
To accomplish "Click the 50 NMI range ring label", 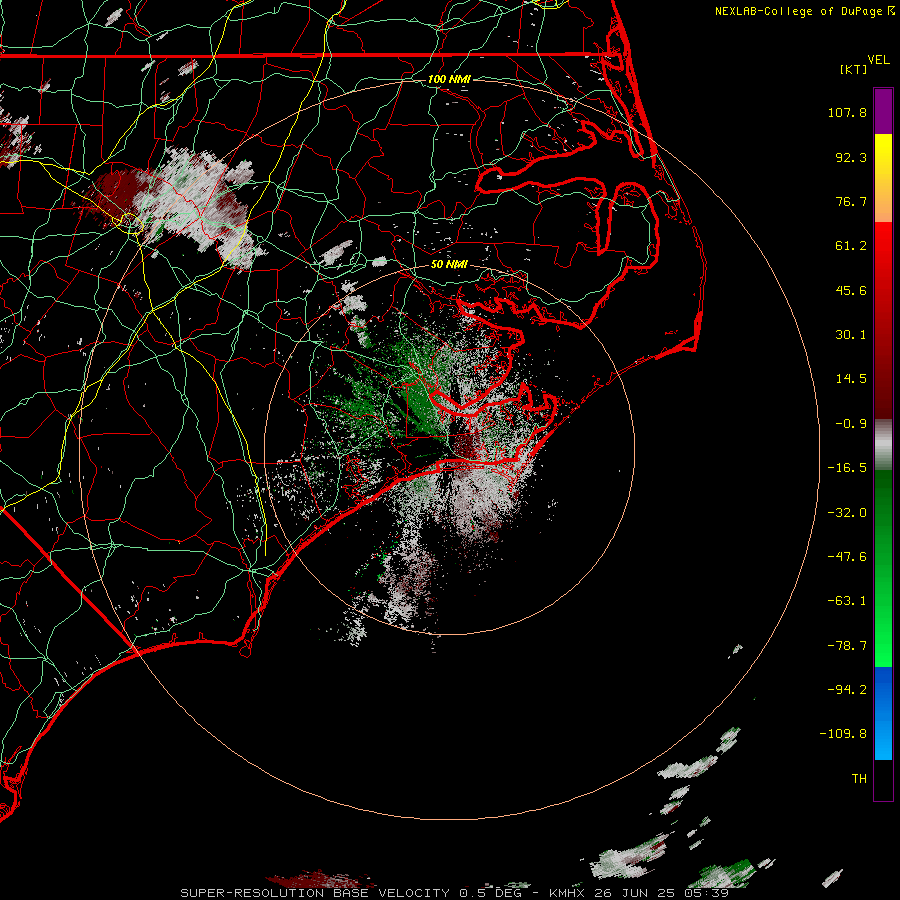I will (x=449, y=265).
